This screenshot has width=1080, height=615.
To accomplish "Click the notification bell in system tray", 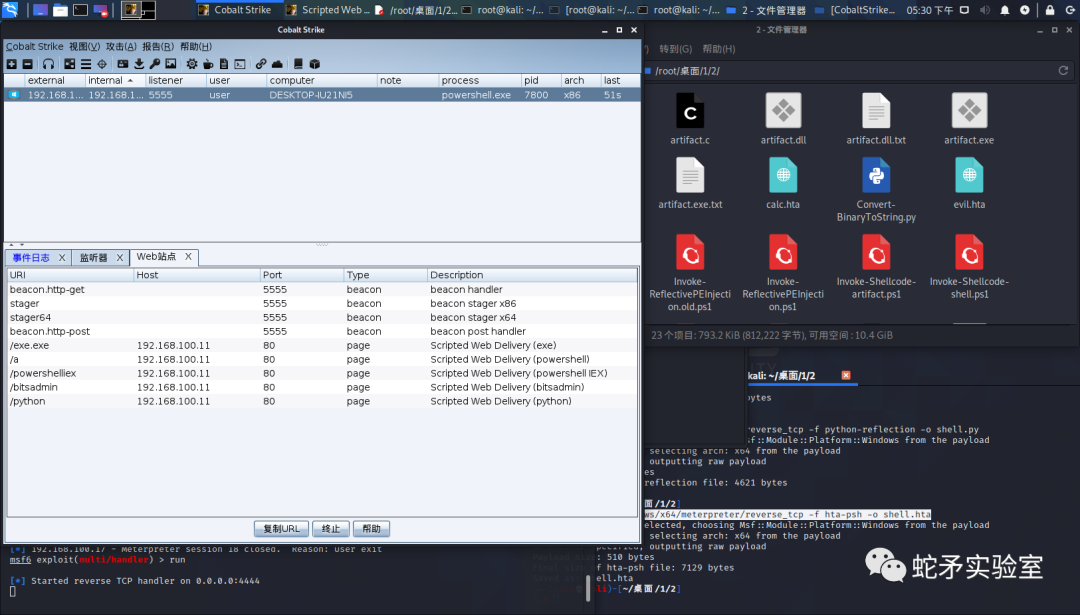I will pos(1005,10).
